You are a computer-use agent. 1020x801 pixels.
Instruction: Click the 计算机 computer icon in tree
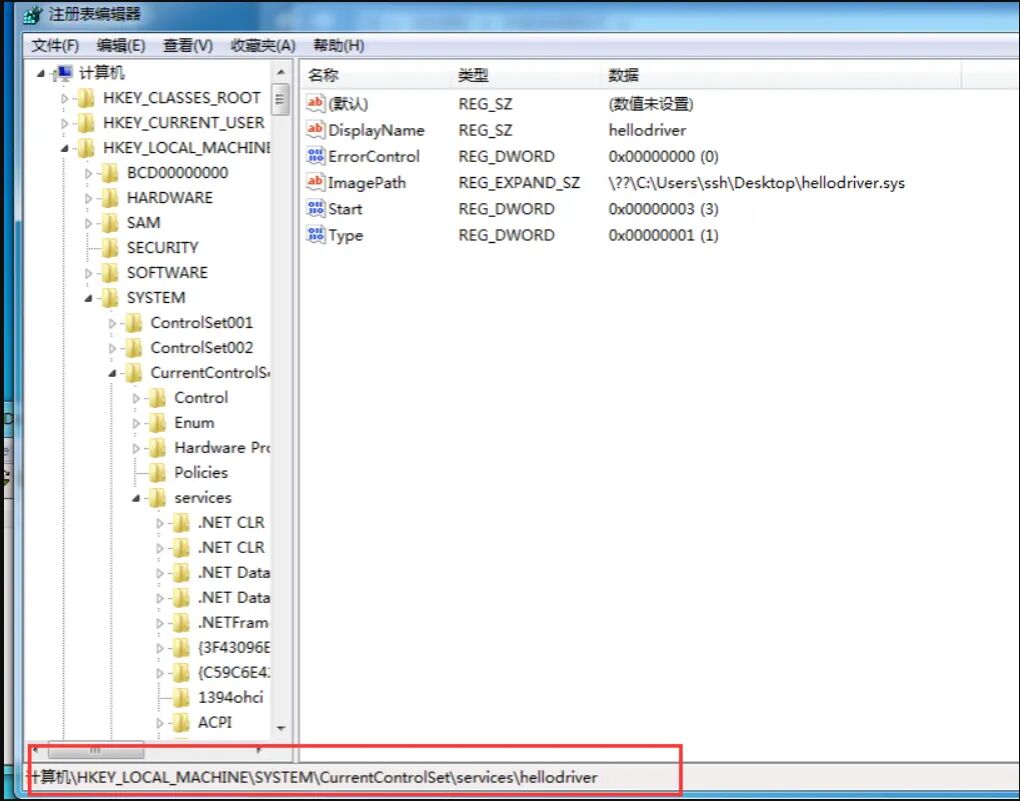[x=63, y=73]
